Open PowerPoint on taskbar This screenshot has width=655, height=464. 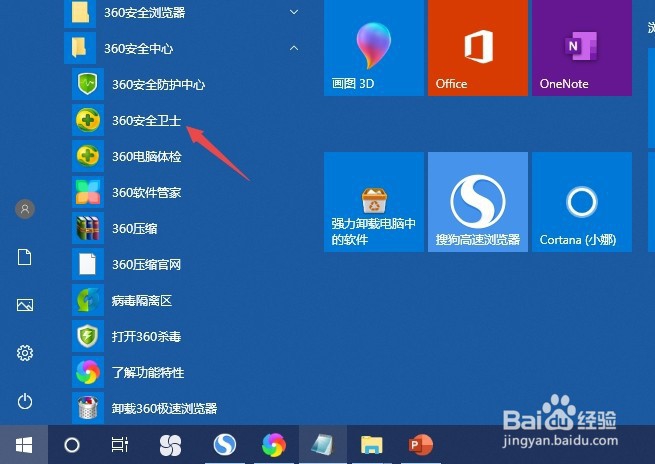(421, 445)
